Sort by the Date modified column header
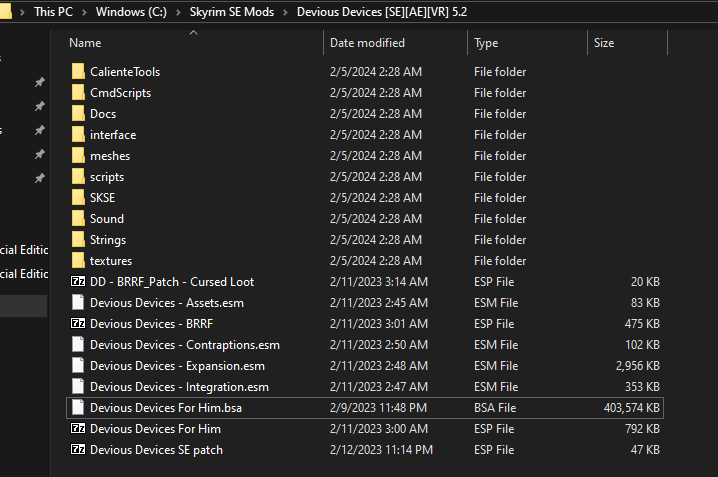Viewport: 718px width, 477px height. 367,43
